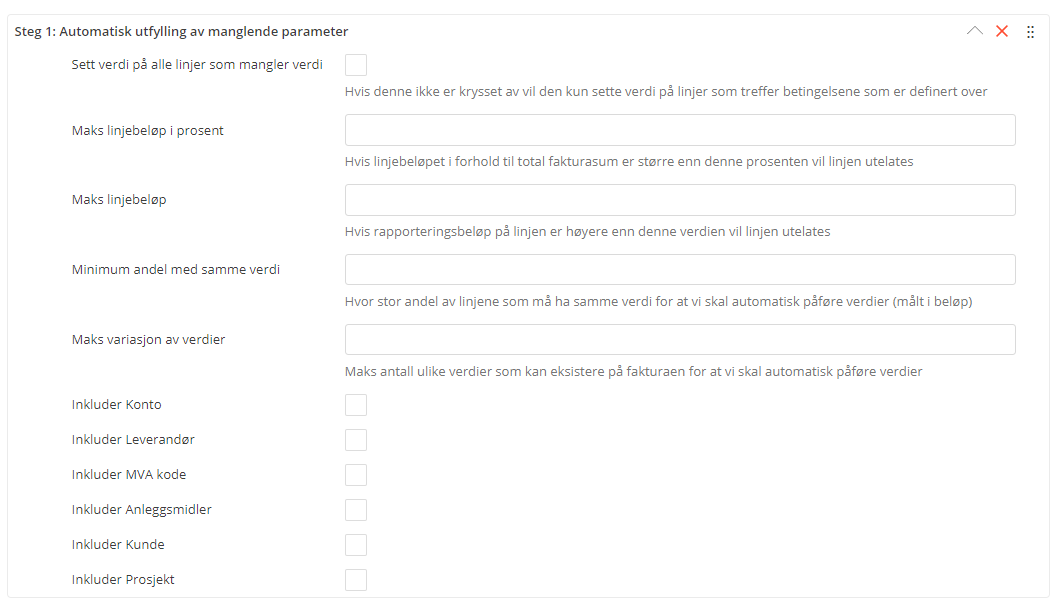Click the 'Inkluder Konto' label
Viewport: 1060px width, 606px height.
click(x=116, y=405)
